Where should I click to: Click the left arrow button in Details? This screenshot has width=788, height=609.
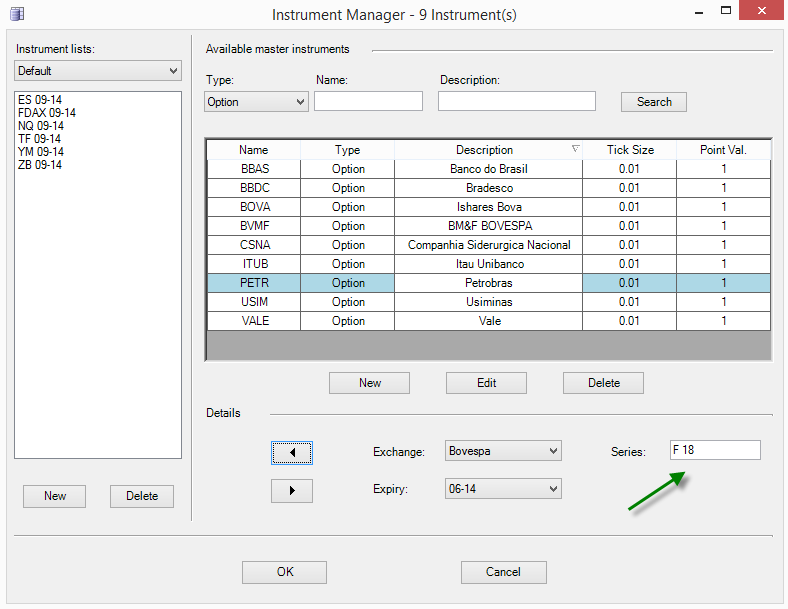(x=292, y=453)
